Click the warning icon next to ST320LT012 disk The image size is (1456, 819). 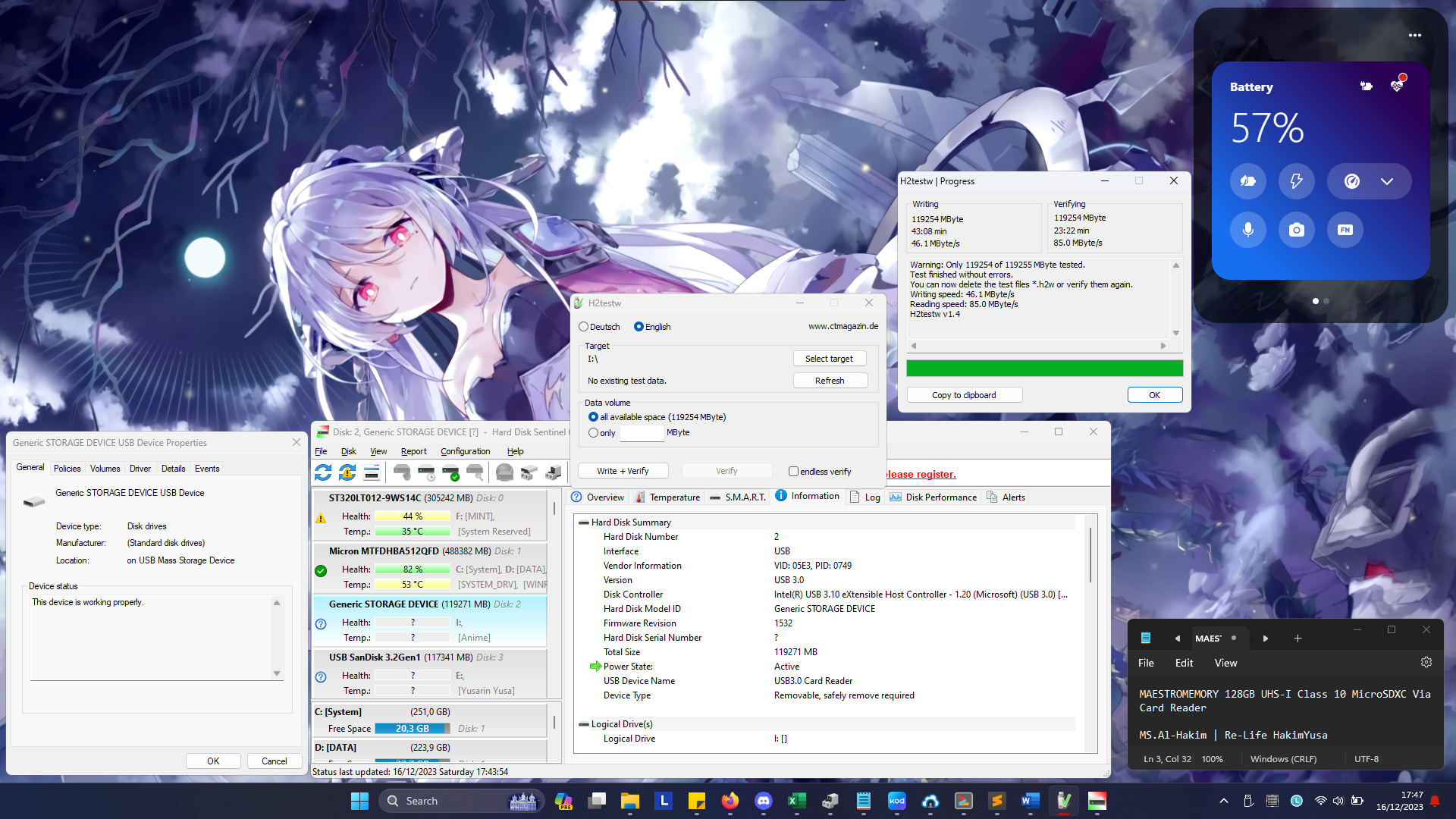321,519
